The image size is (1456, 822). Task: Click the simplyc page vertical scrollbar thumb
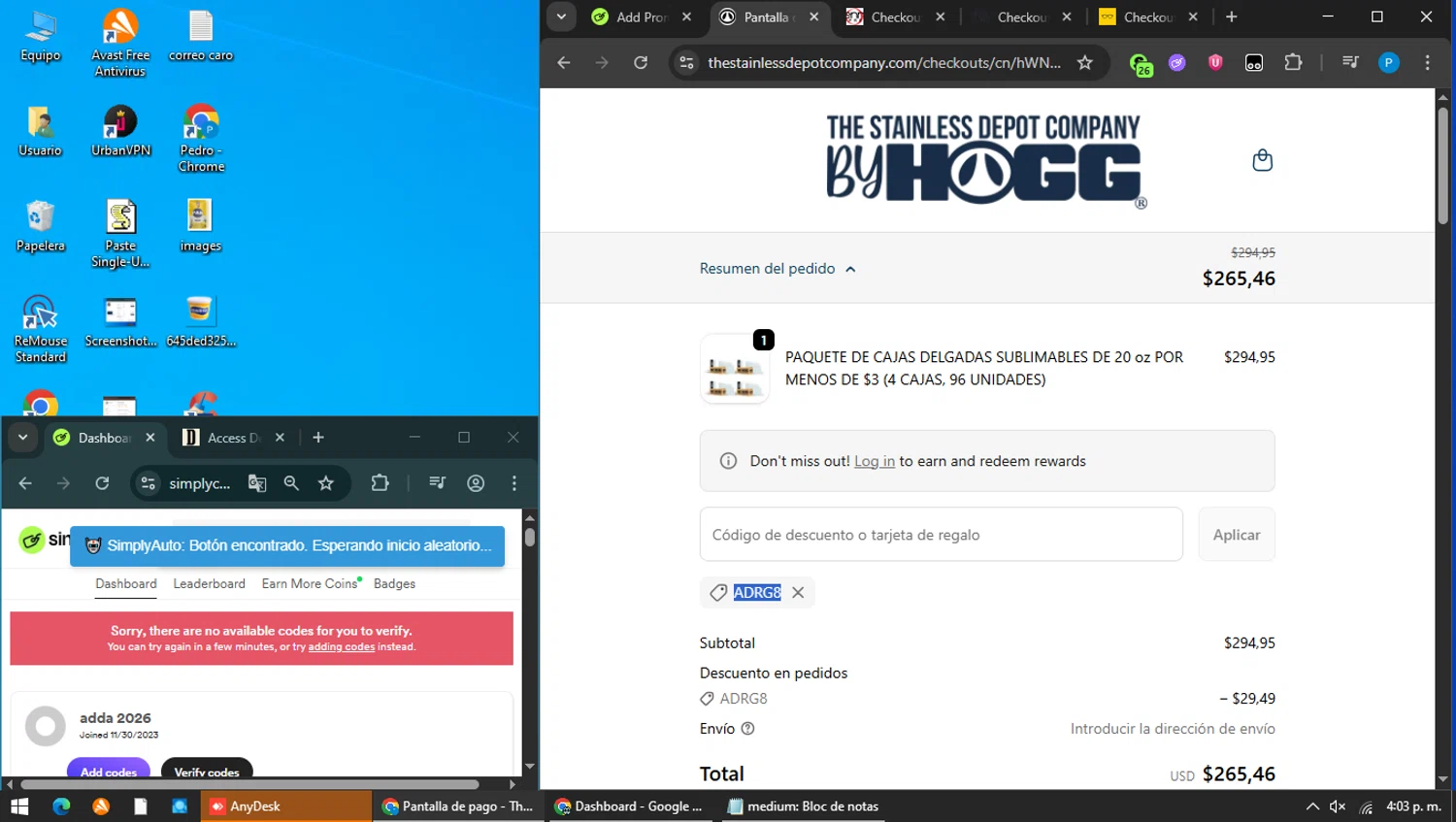click(x=530, y=537)
